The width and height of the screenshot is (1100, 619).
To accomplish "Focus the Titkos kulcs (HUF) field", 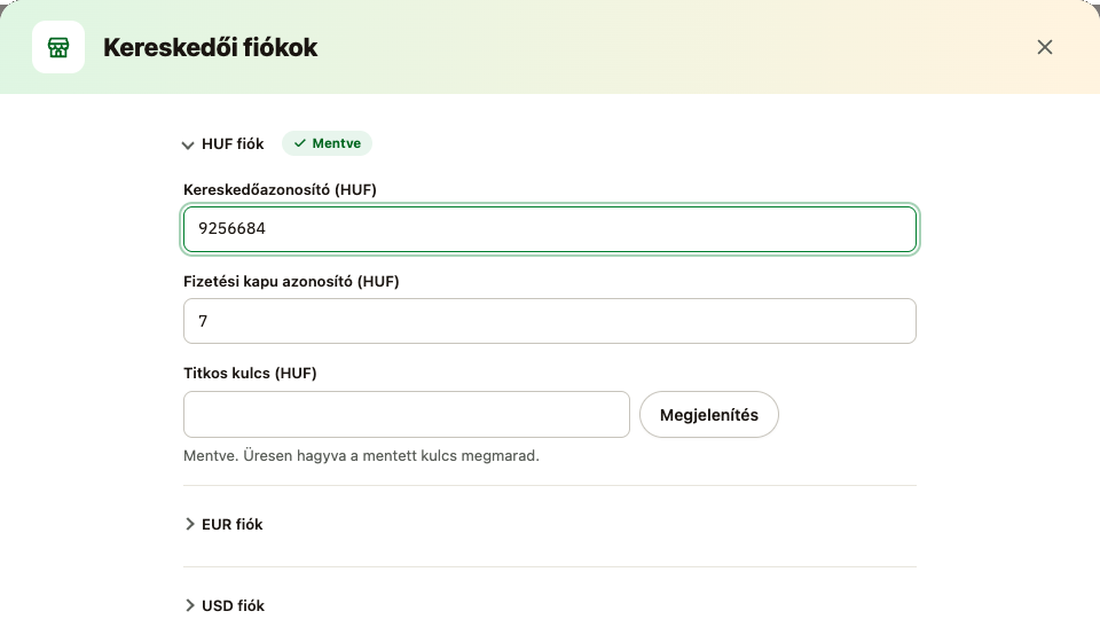I will pos(406,414).
